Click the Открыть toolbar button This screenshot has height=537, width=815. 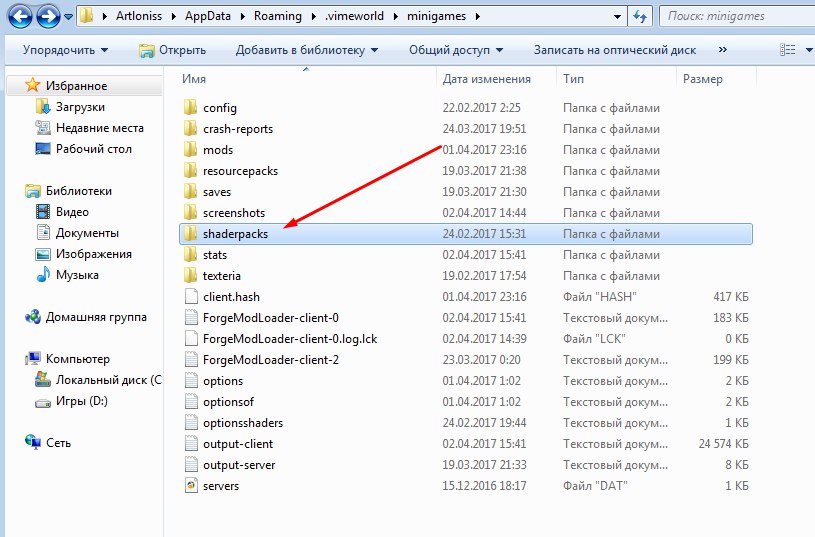(173, 50)
